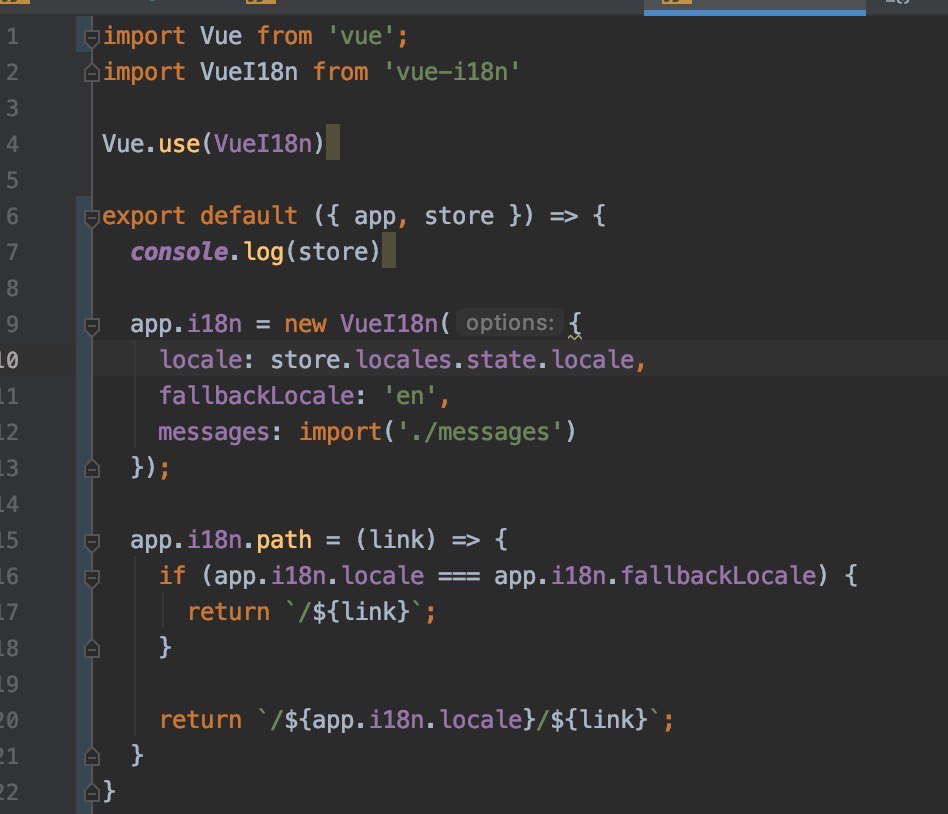Click the 'vue-i18n' string on line 2
The width and height of the screenshot is (948, 814).
tap(452, 72)
